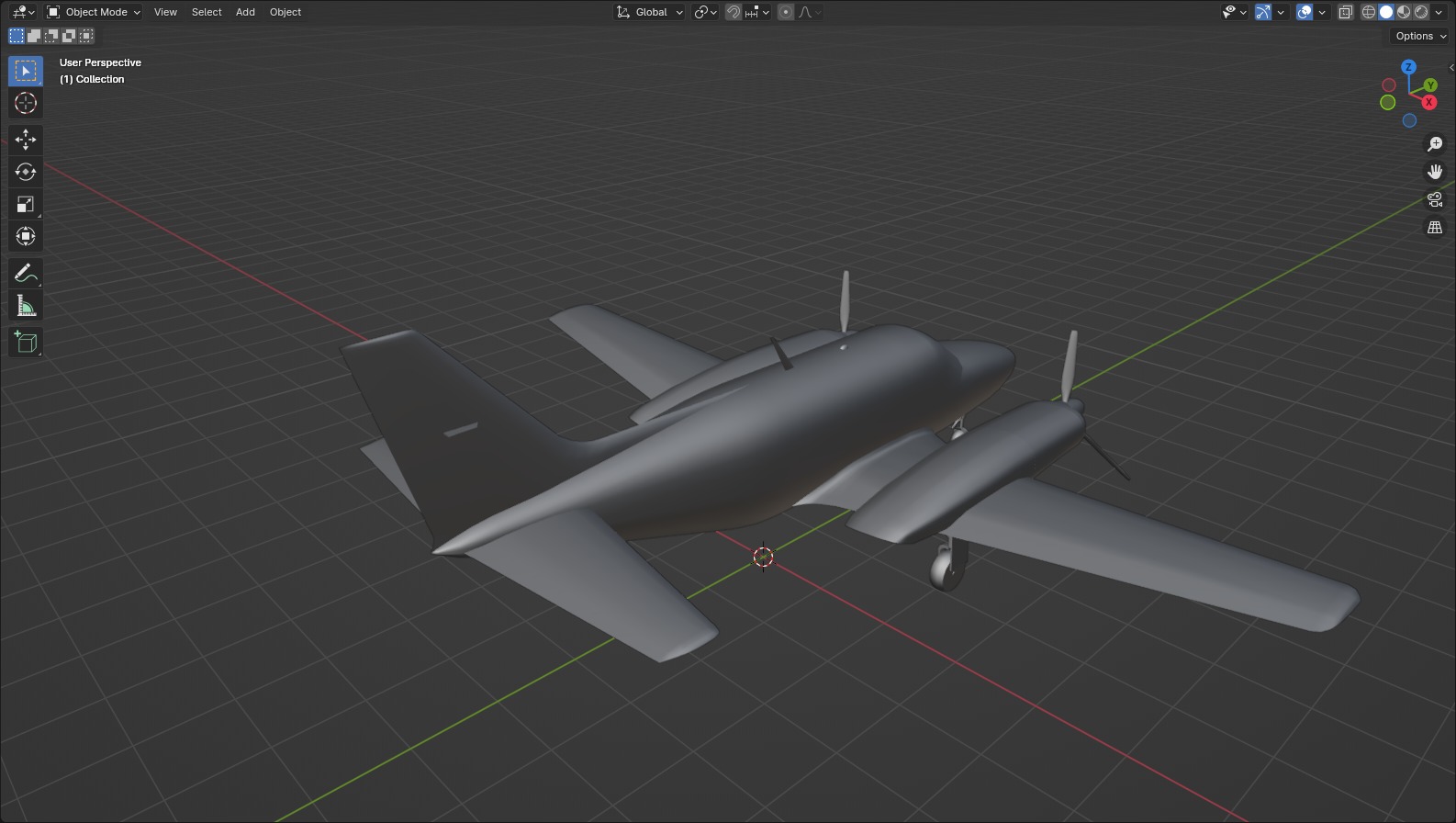Activate the Add Cube tool

[x=26, y=342]
